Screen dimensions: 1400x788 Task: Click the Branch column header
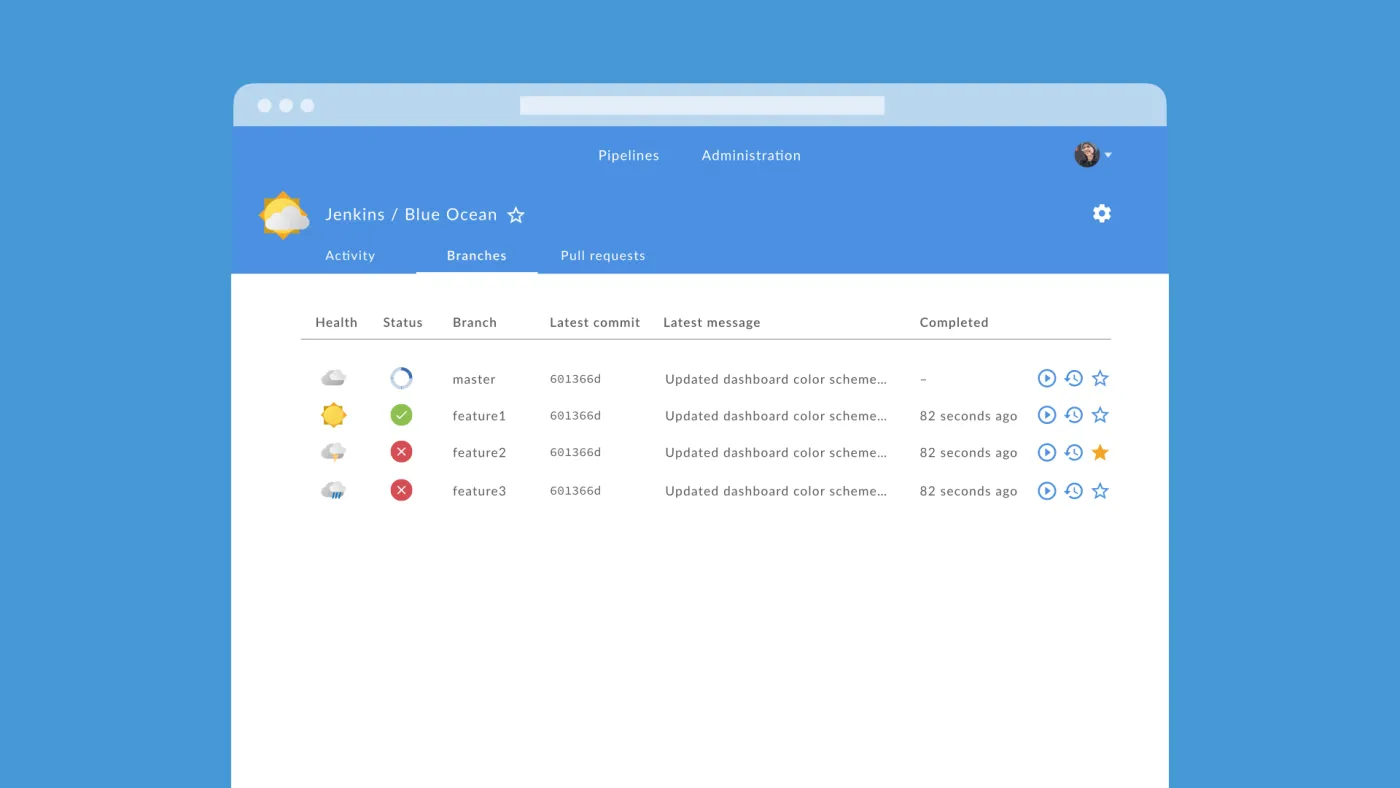click(474, 322)
